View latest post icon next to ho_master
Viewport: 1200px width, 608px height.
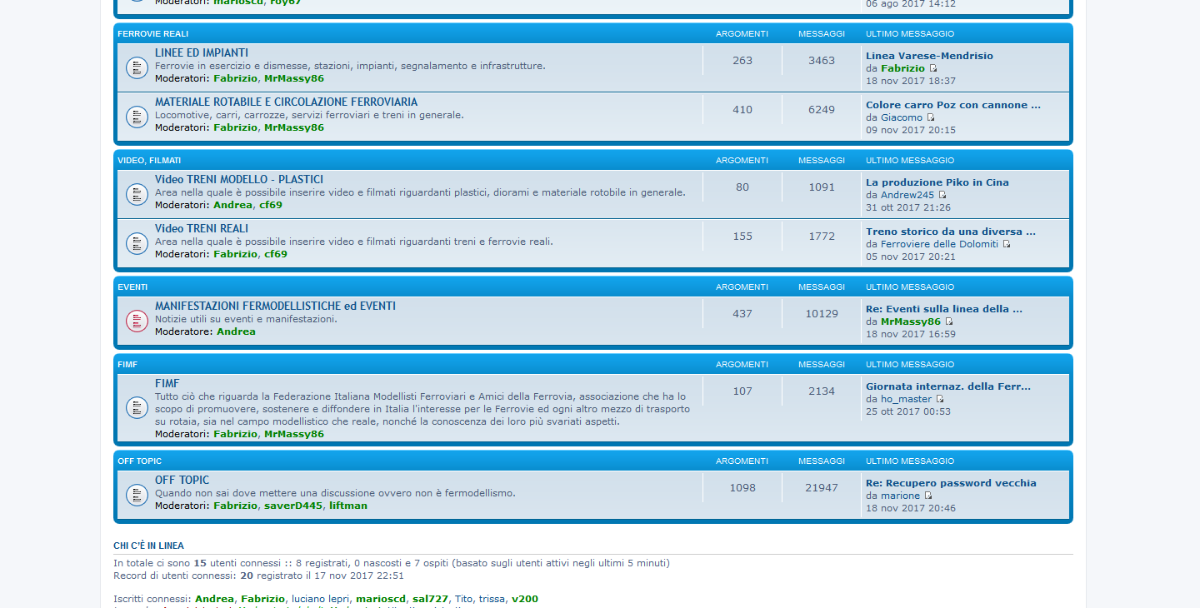[x=939, y=399]
